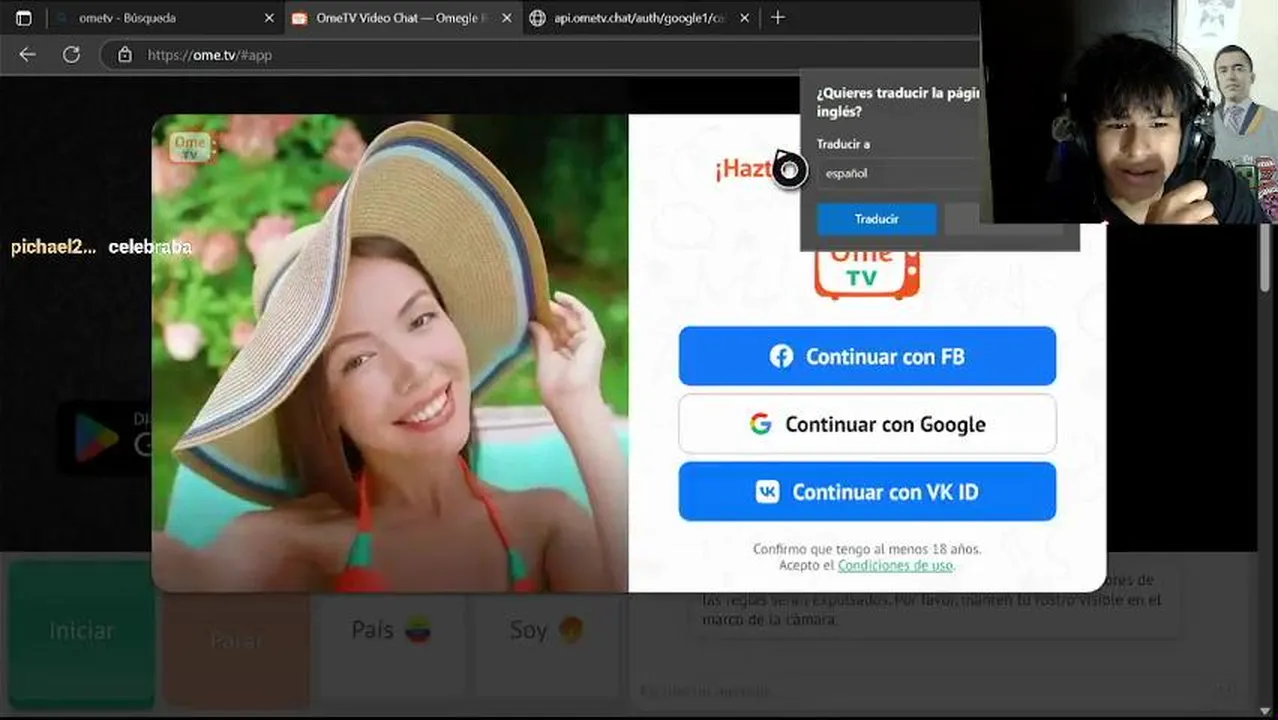Open the 'Traducir a' español dropdown
Image resolution: width=1278 pixels, height=720 pixels.
click(898, 173)
